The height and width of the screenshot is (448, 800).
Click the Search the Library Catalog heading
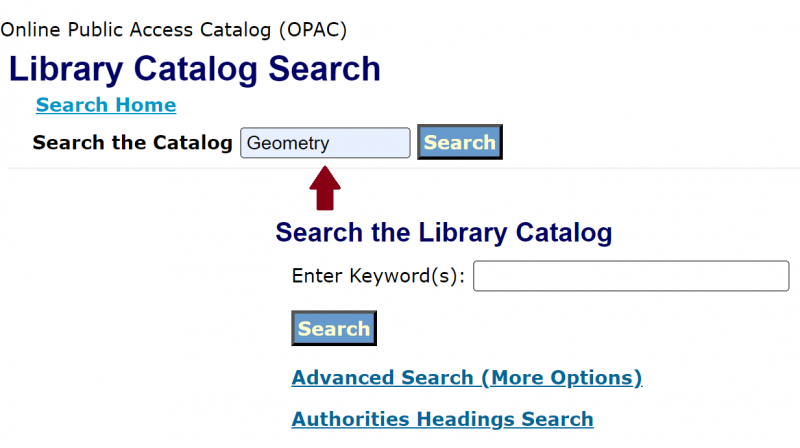coord(443,233)
